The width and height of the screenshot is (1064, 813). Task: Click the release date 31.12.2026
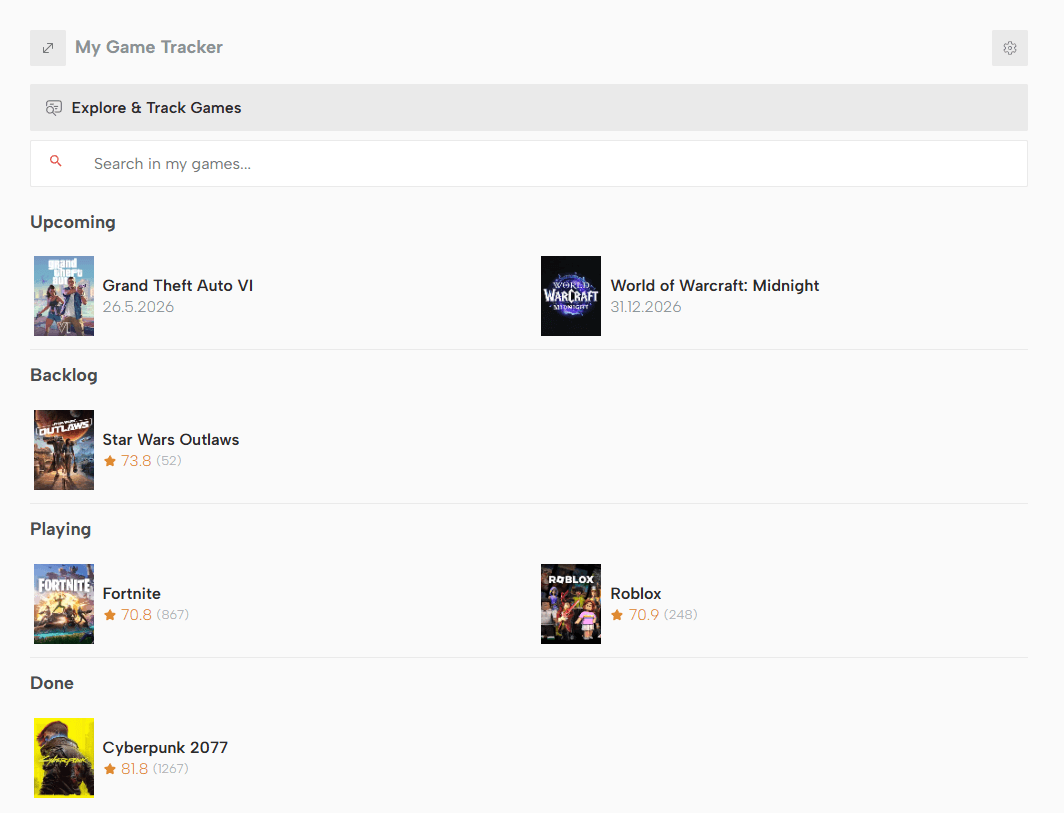pos(645,307)
